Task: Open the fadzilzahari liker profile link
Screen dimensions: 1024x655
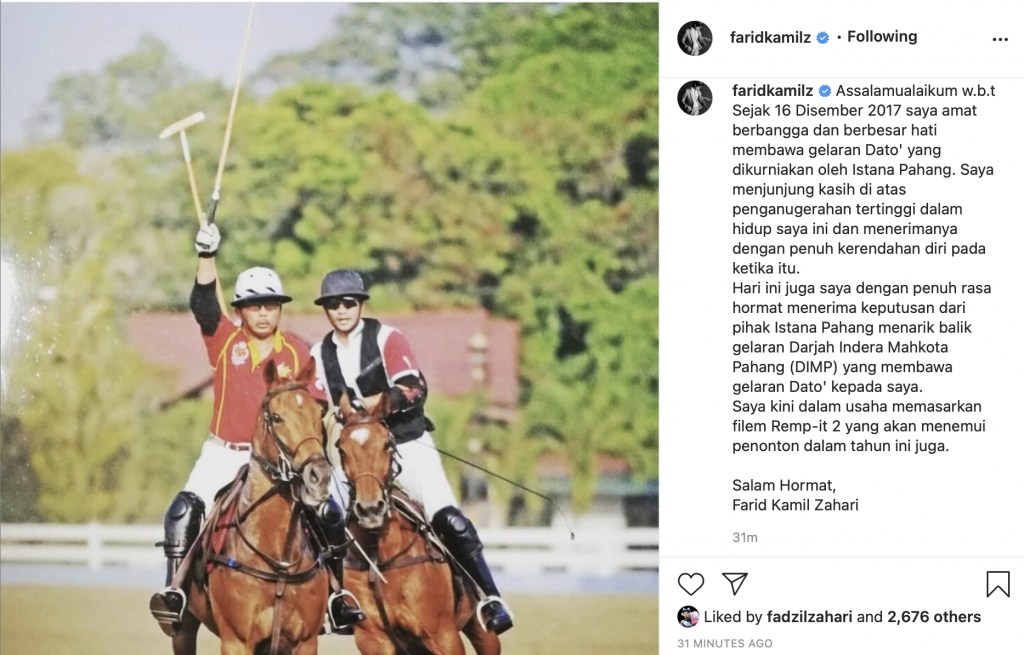Action: pyautogui.click(x=809, y=616)
